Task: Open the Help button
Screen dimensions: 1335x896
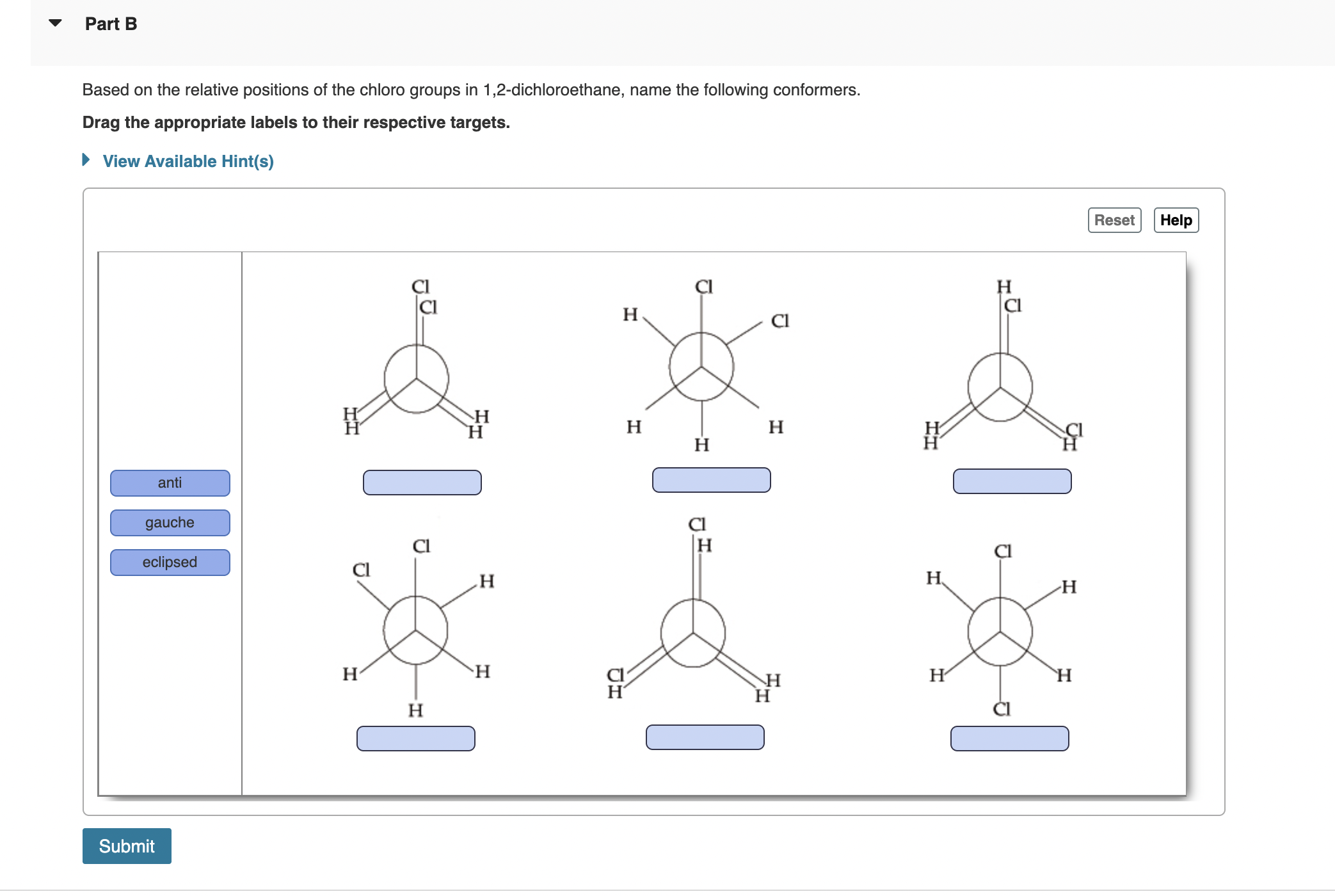Action: click(1176, 220)
